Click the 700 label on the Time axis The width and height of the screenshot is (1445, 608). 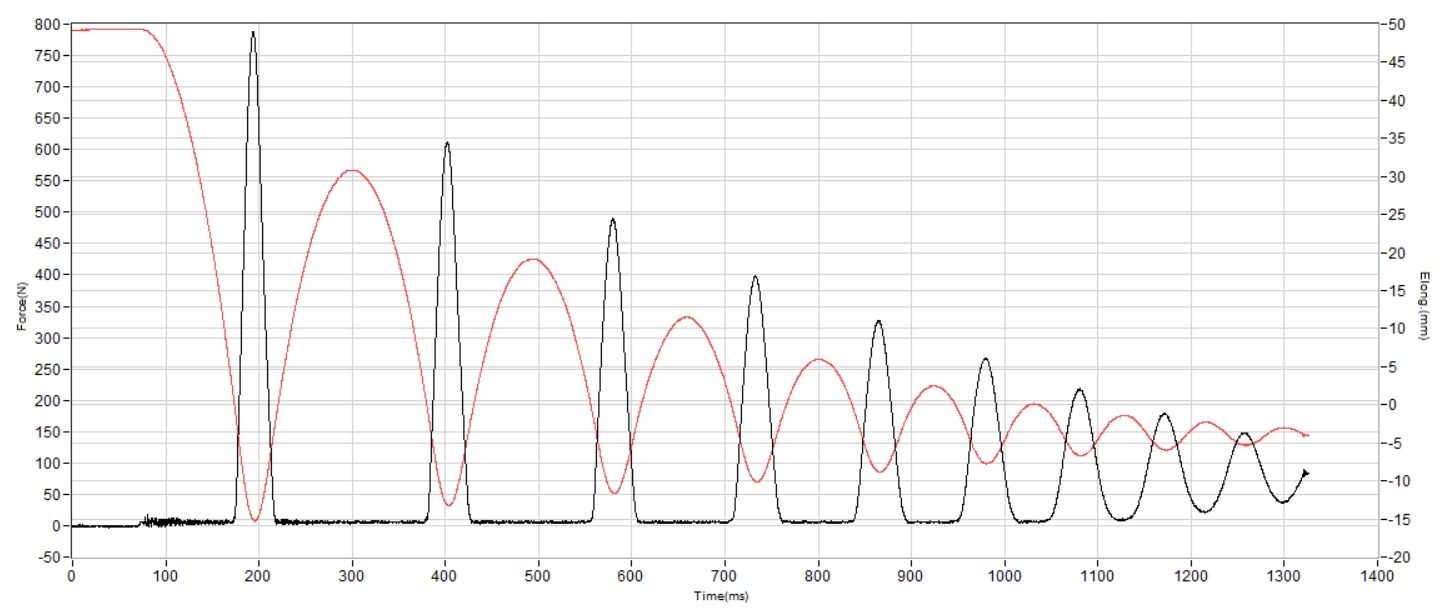point(725,577)
